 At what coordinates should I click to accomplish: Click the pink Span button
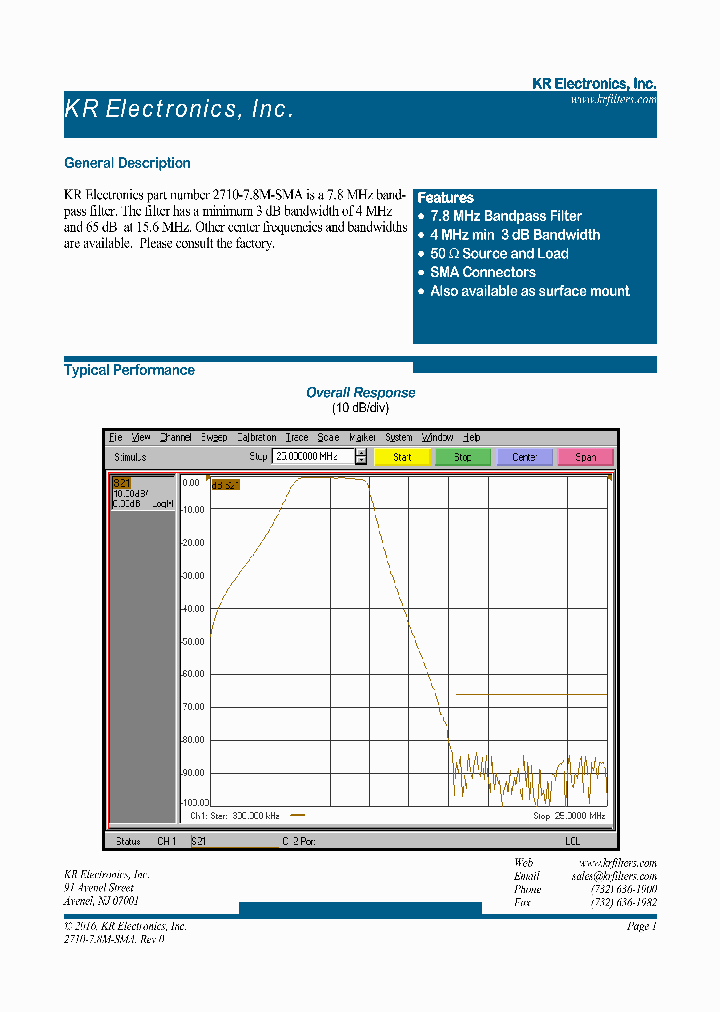[585, 457]
